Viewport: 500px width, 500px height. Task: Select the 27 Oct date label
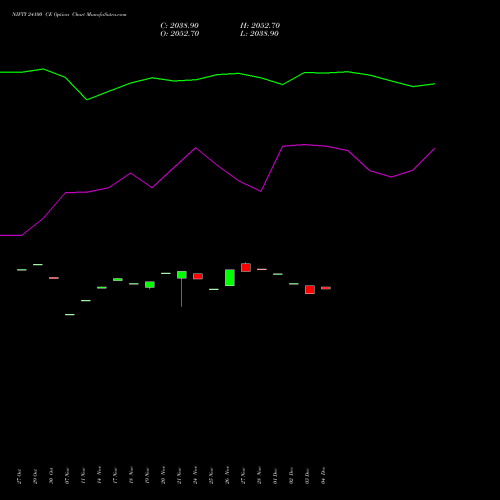[19, 476]
